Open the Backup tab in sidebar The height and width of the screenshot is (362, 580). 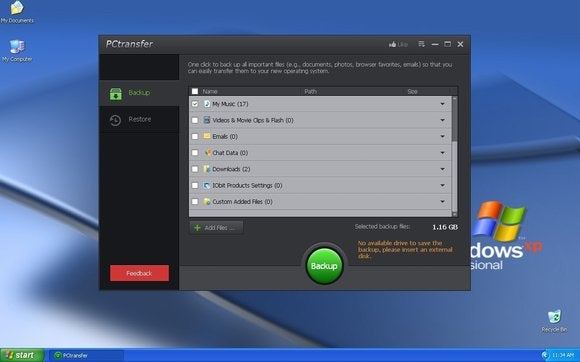coord(139,93)
